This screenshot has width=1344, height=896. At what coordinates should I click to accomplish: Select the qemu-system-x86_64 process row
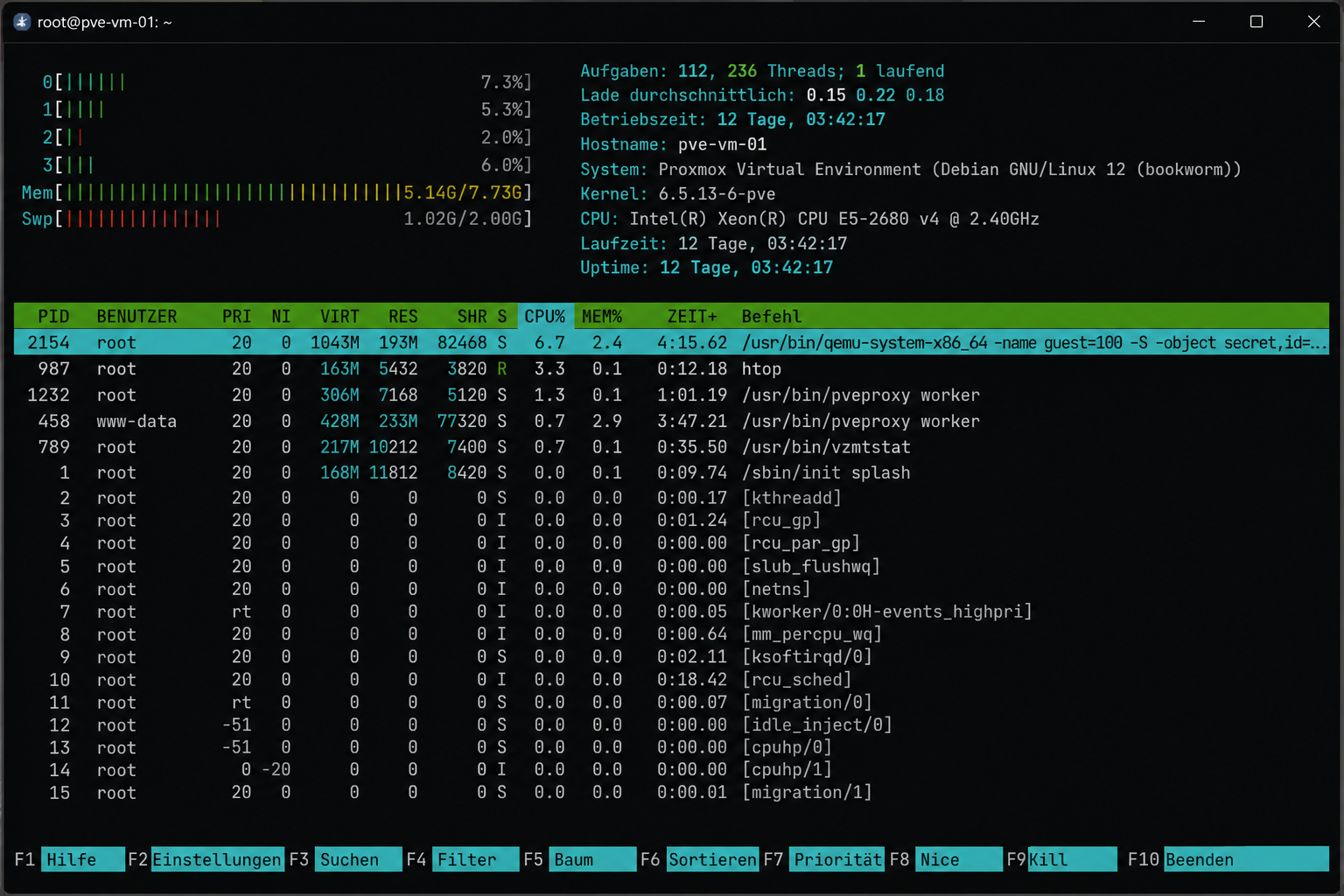(671, 342)
